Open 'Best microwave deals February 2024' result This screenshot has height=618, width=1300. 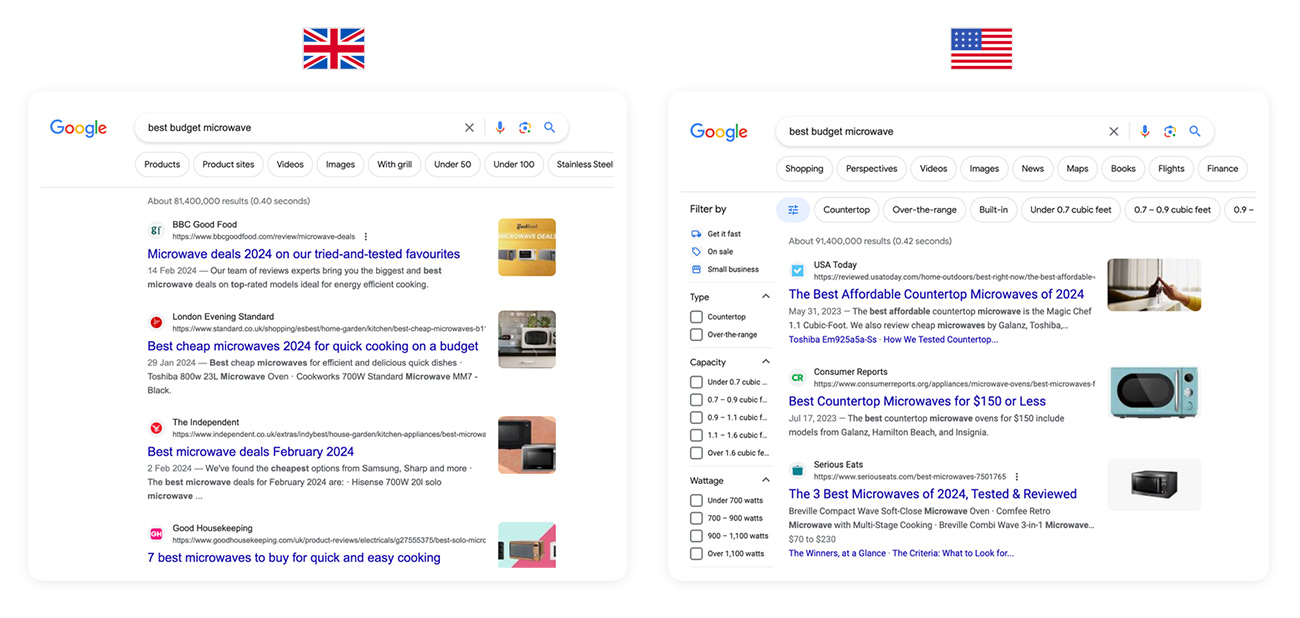251,452
